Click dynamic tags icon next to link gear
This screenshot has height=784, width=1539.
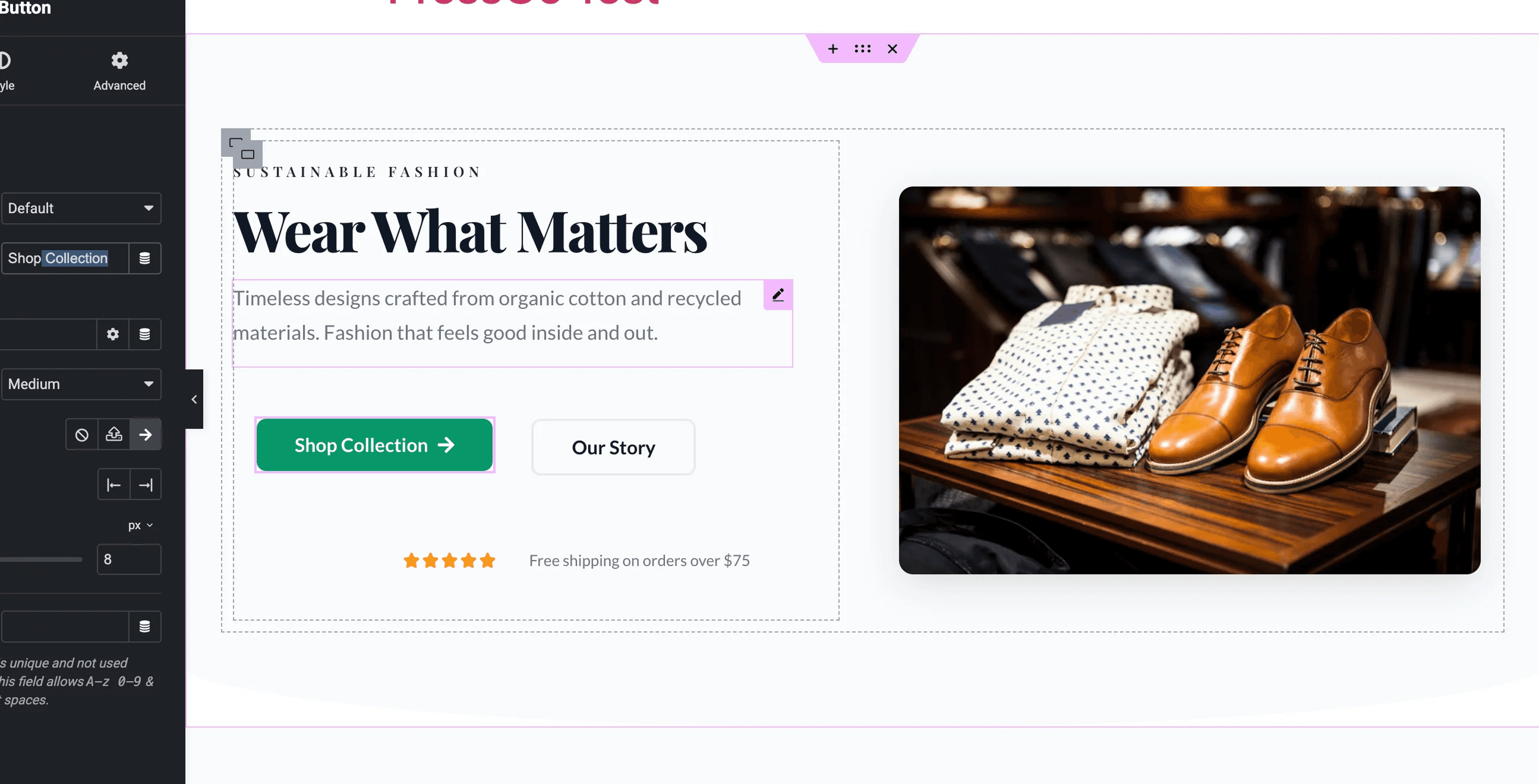pos(144,334)
